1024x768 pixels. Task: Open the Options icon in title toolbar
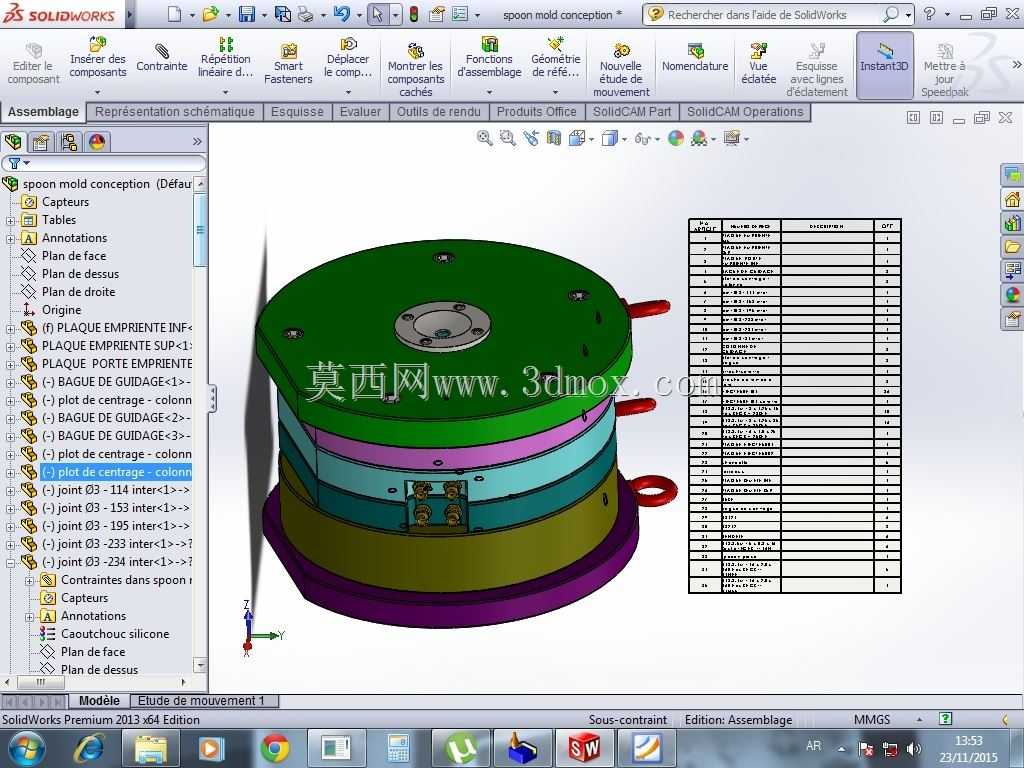tap(437, 14)
